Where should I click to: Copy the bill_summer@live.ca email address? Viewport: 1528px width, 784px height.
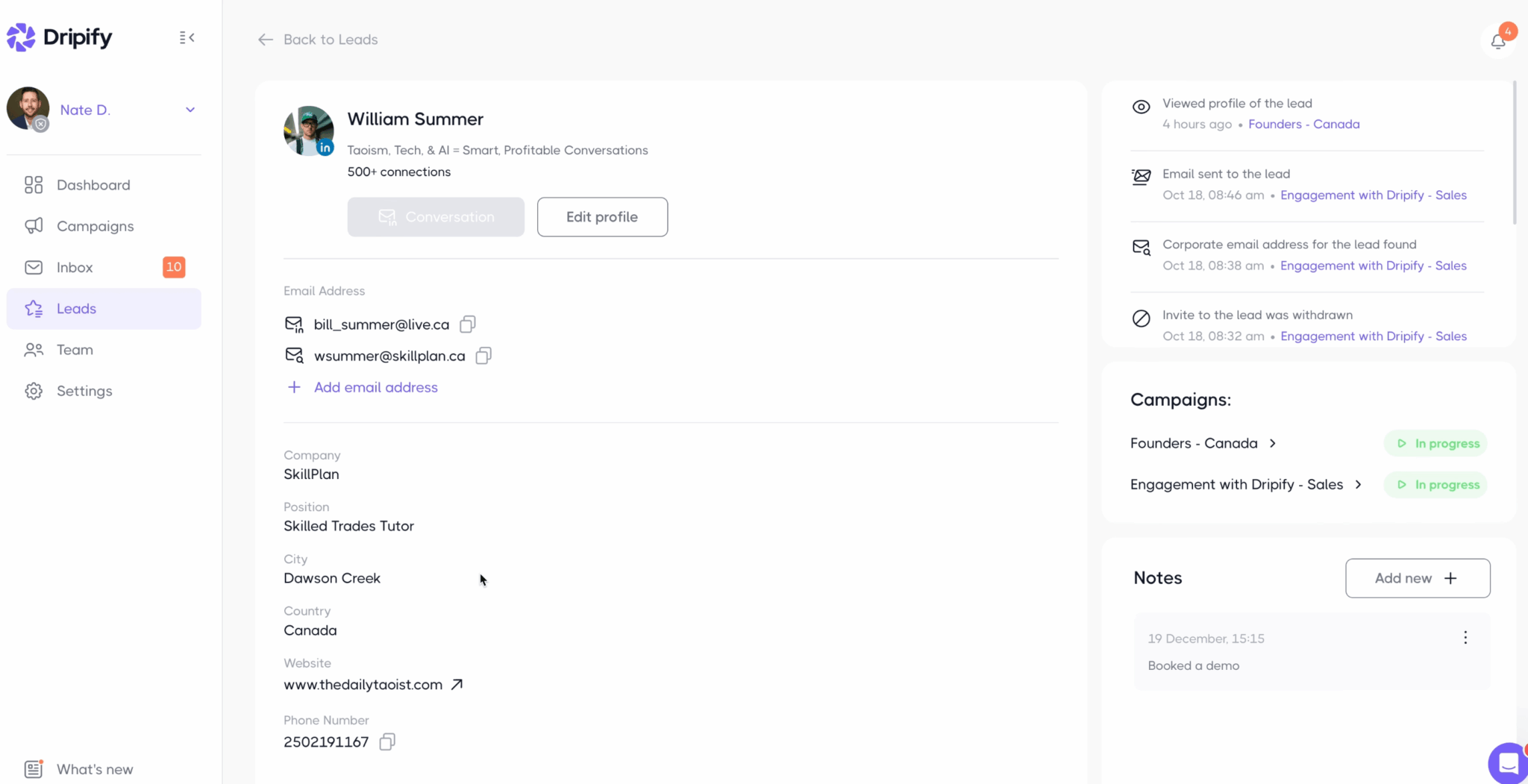(x=468, y=324)
